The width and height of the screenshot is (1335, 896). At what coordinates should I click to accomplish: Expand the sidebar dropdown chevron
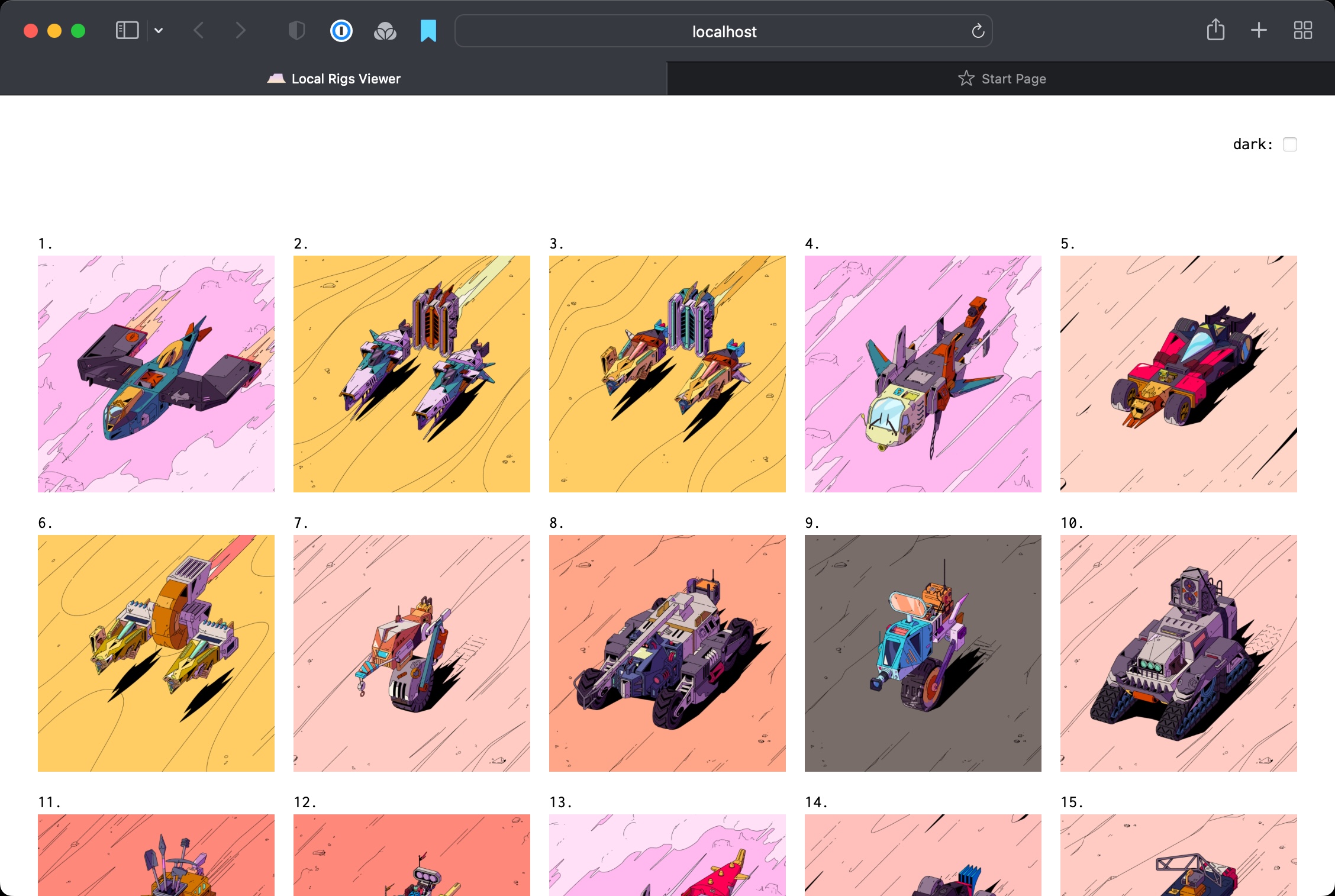tap(159, 31)
